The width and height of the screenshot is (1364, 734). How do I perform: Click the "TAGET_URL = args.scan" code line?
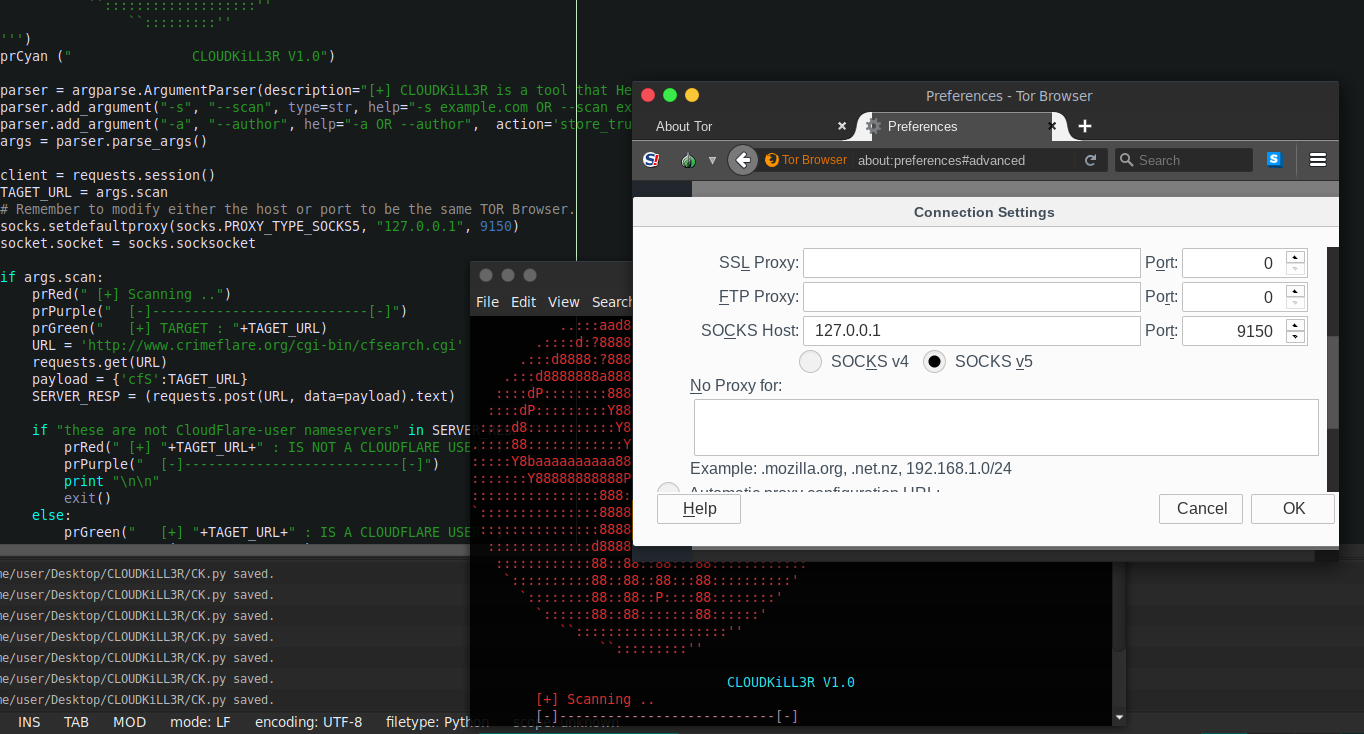(x=84, y=192)
